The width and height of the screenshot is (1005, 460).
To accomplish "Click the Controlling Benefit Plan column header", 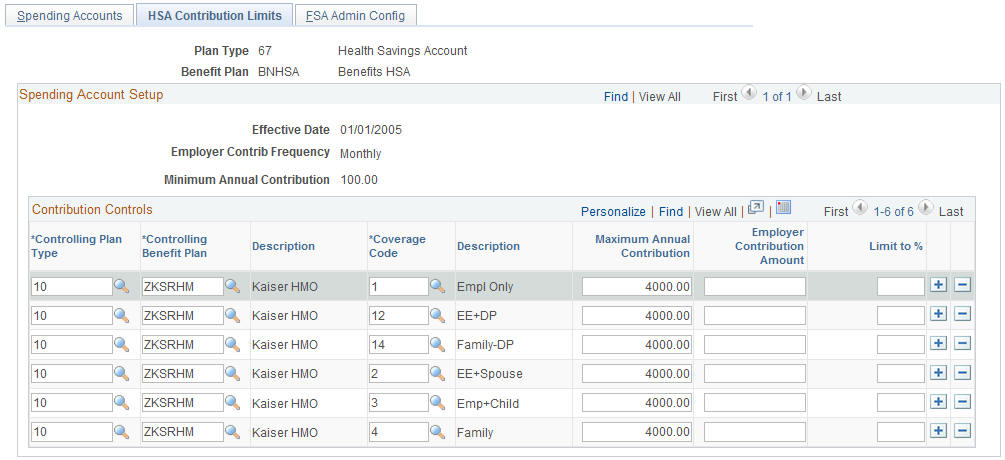I will 174,246.
